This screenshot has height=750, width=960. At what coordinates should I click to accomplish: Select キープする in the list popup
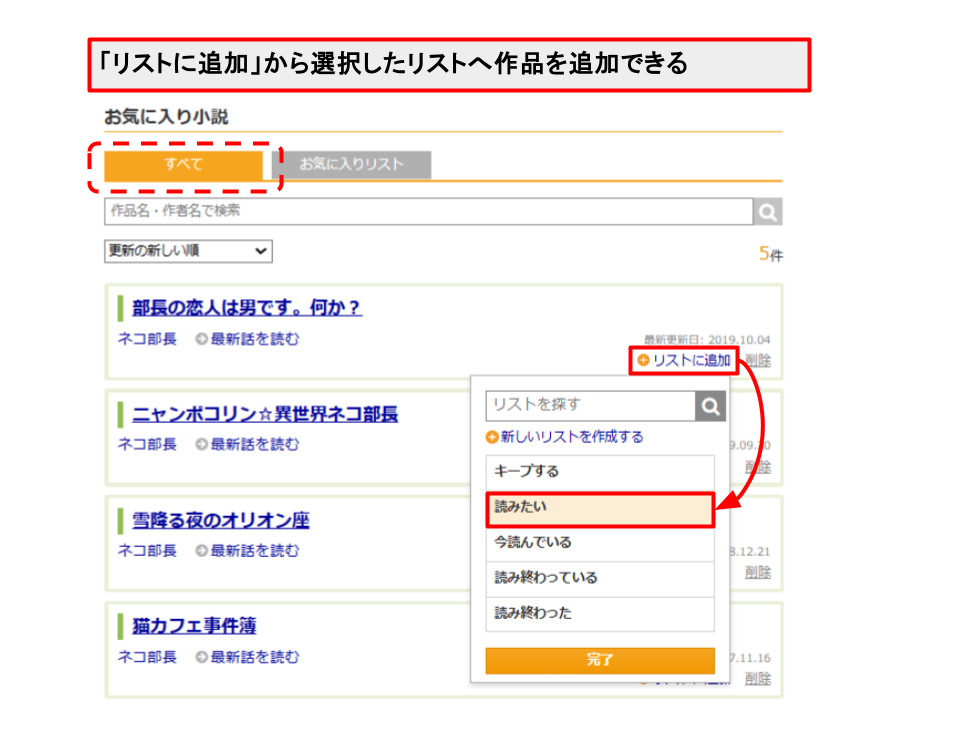click(x=600, y=470)
